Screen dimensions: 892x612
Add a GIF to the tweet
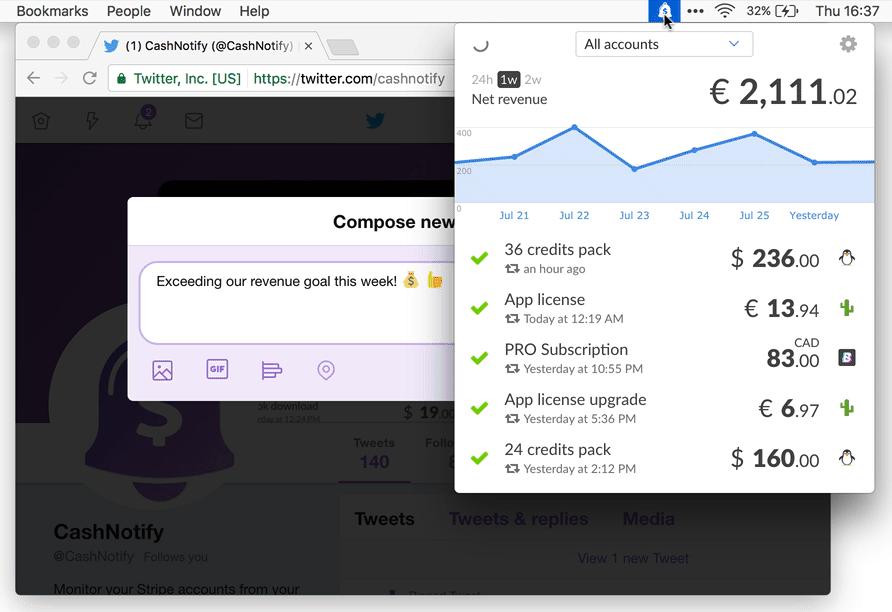[x=217, y=369]
